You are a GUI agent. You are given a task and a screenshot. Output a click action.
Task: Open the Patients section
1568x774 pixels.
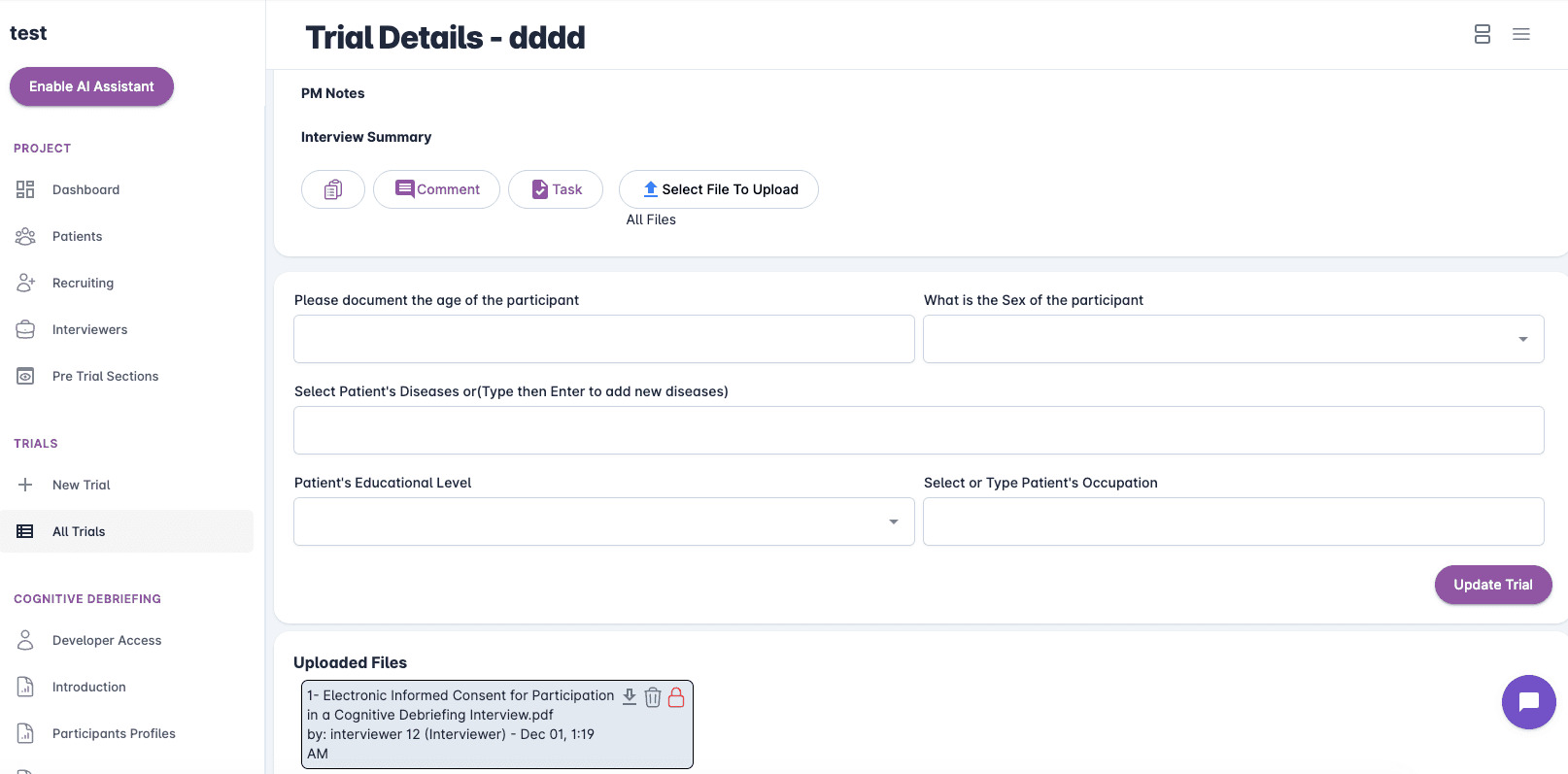pos(77,236)
